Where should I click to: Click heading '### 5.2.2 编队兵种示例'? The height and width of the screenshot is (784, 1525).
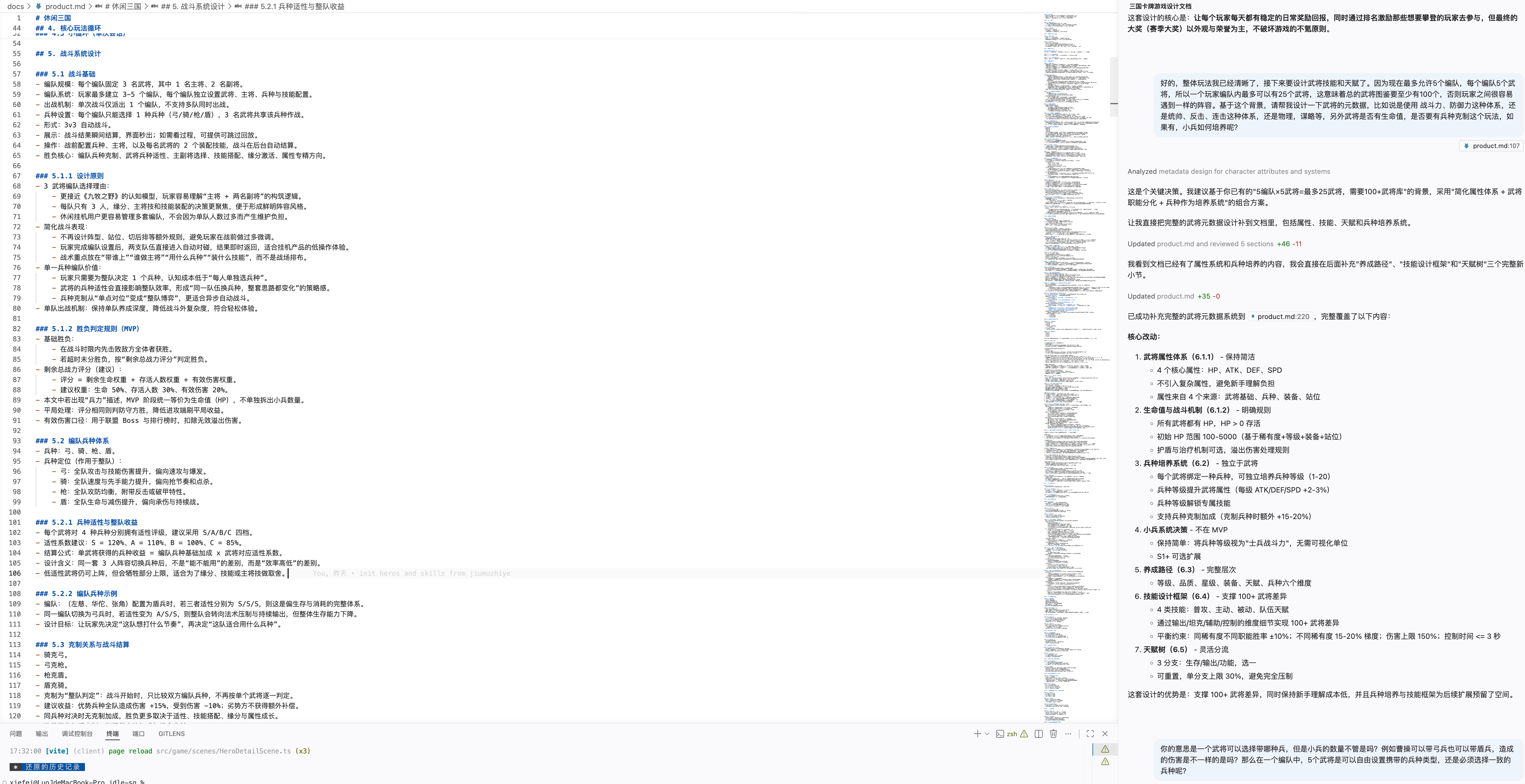click(x=76, y=594)
